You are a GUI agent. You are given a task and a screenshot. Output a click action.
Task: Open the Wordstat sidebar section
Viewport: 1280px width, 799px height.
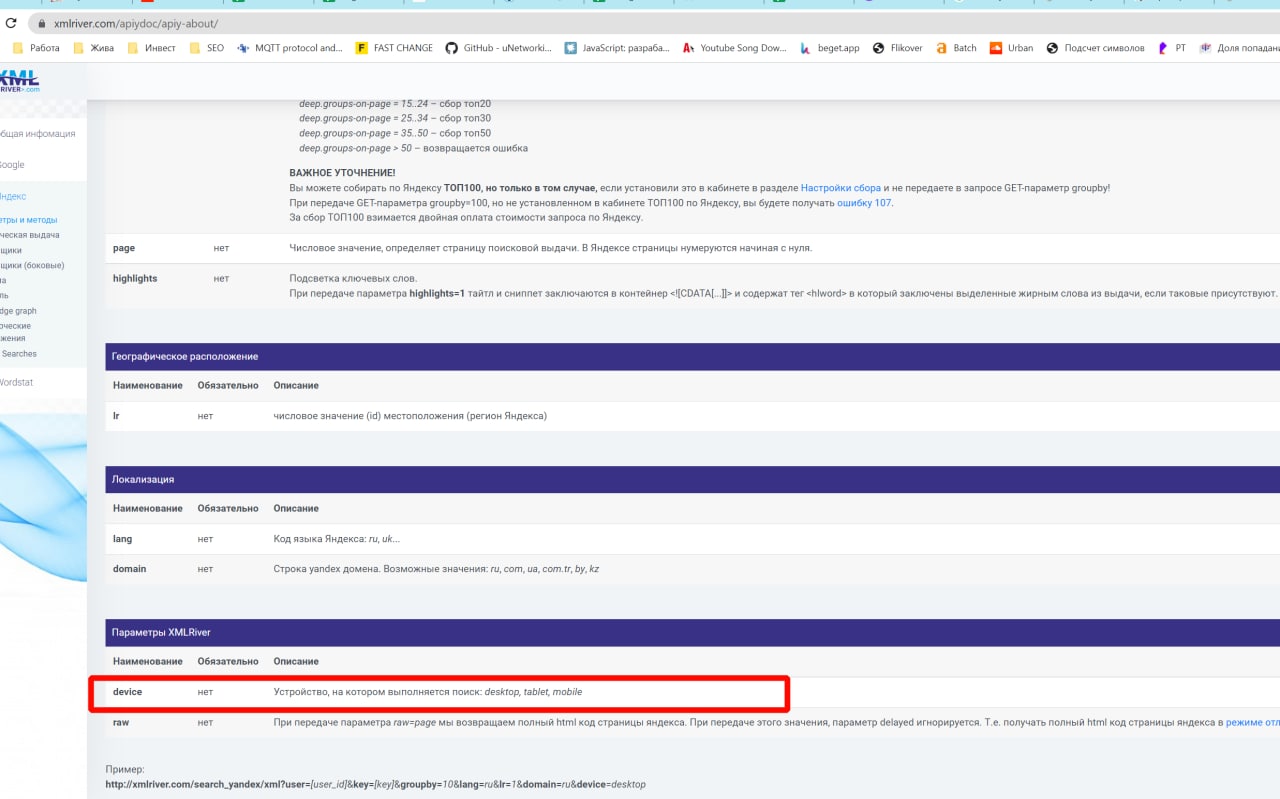[x=16, y=383]
